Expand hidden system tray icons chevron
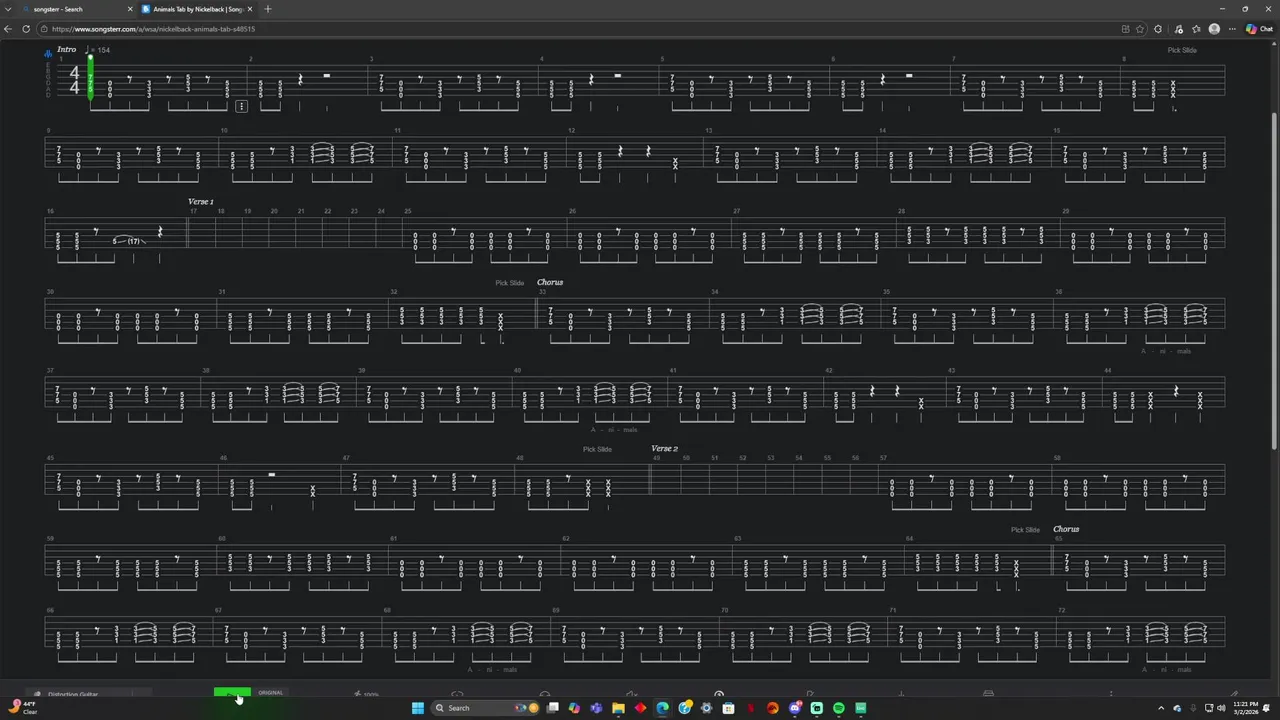The width and height of the screenshot is (1280, 720). click(x=1160, y=708)
